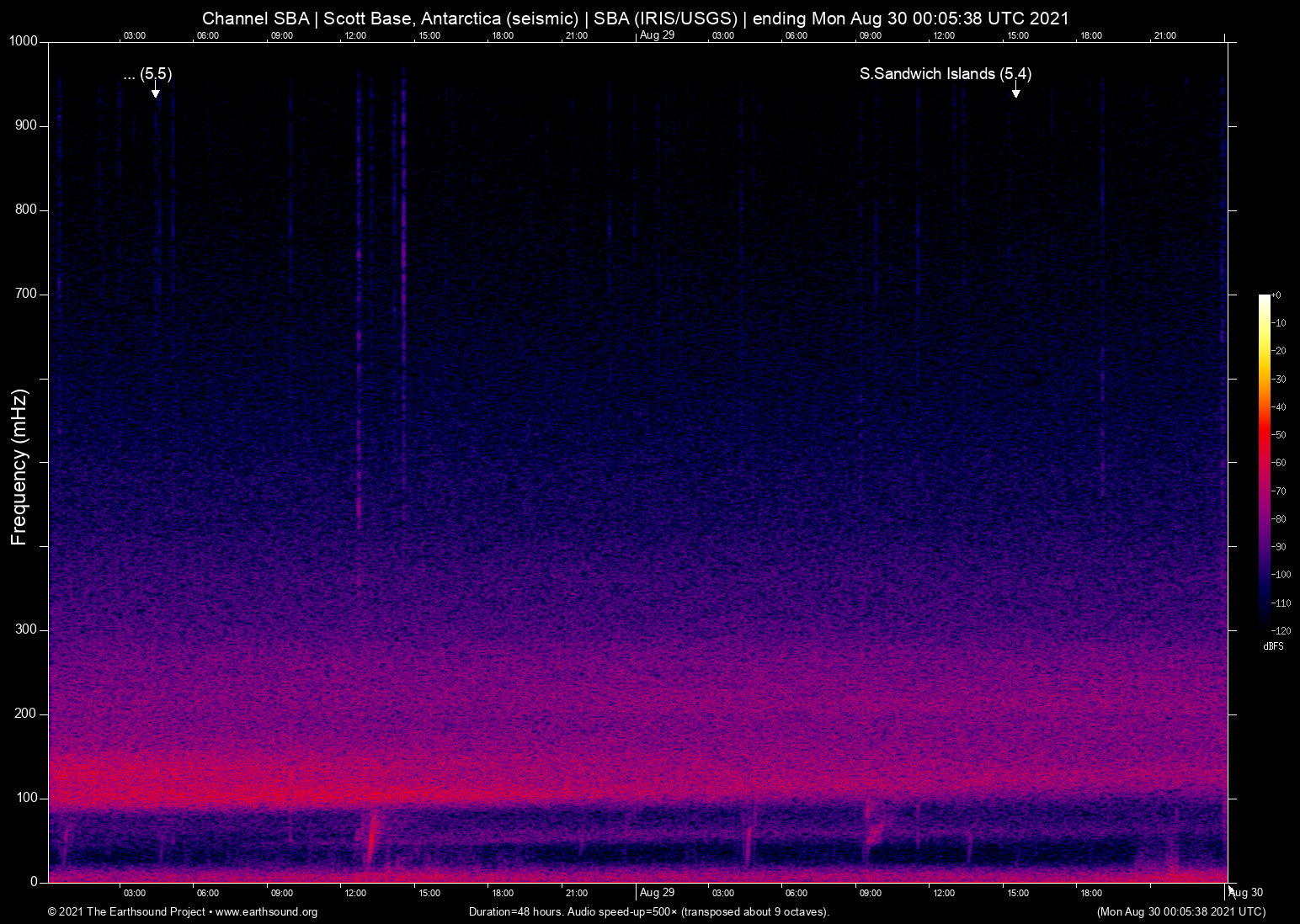Click the 'Frequency (mHz)' axis title
This screenshot has width=1300, height=924.
pyautogui.click(x=19, y=467)
